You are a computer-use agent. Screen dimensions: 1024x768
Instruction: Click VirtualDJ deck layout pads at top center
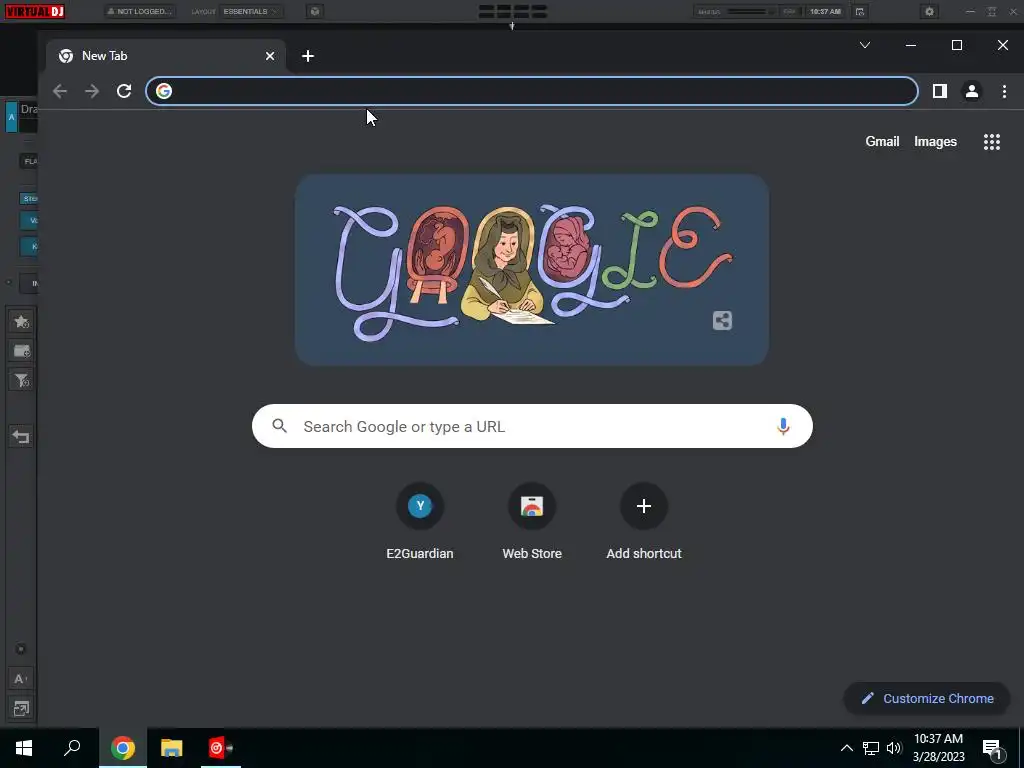click(x=513, y=12)
